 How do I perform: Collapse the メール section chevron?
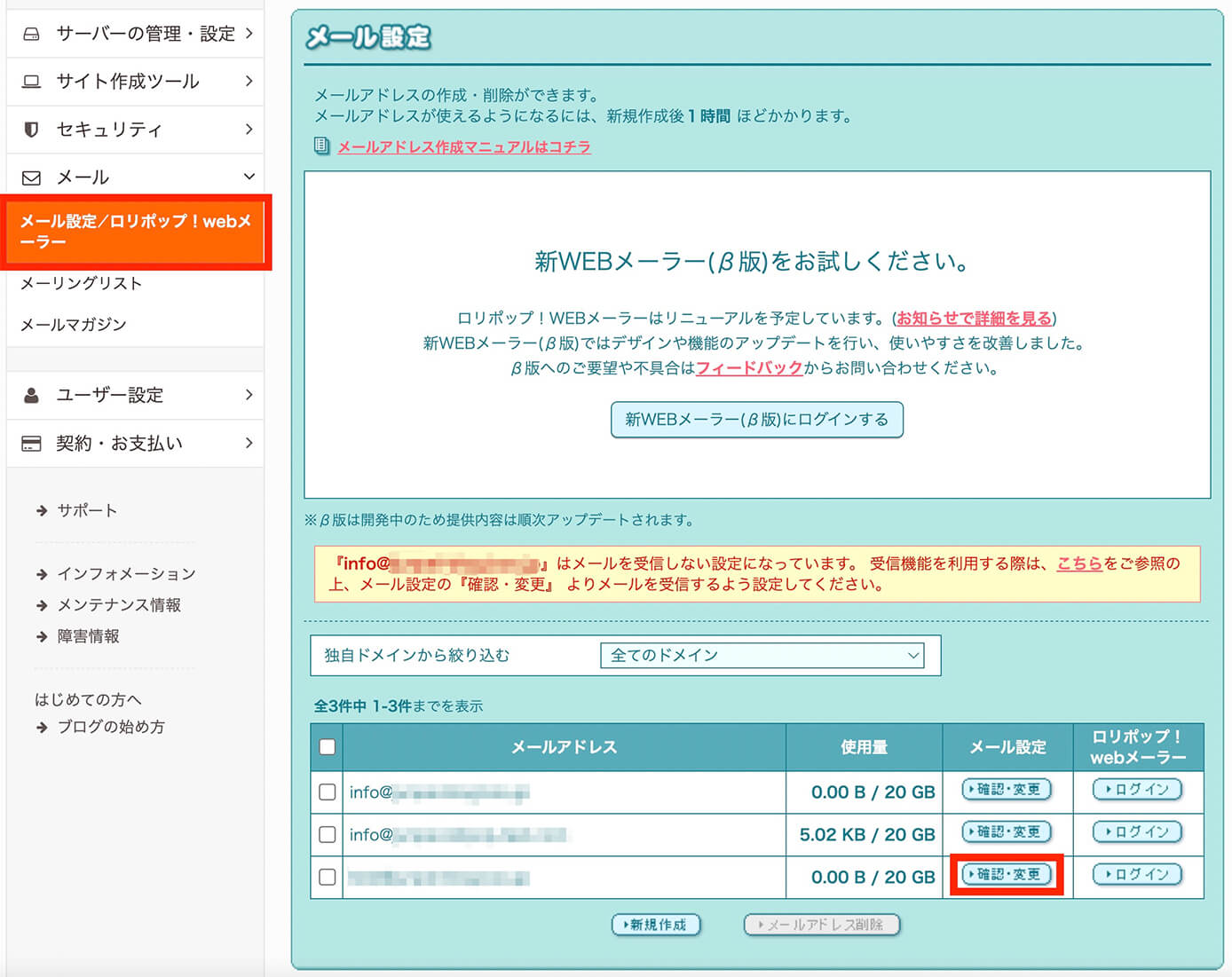point(249,177)
